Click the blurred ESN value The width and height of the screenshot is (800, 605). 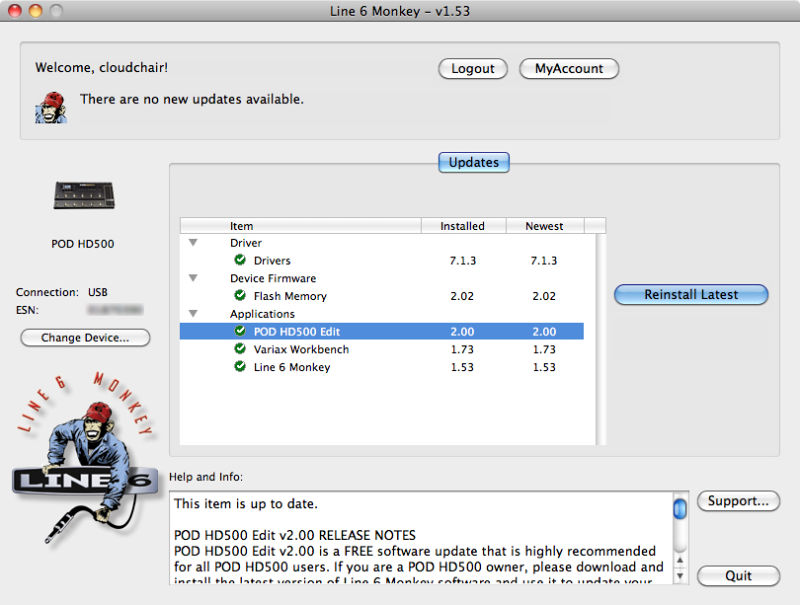[115, 310]
